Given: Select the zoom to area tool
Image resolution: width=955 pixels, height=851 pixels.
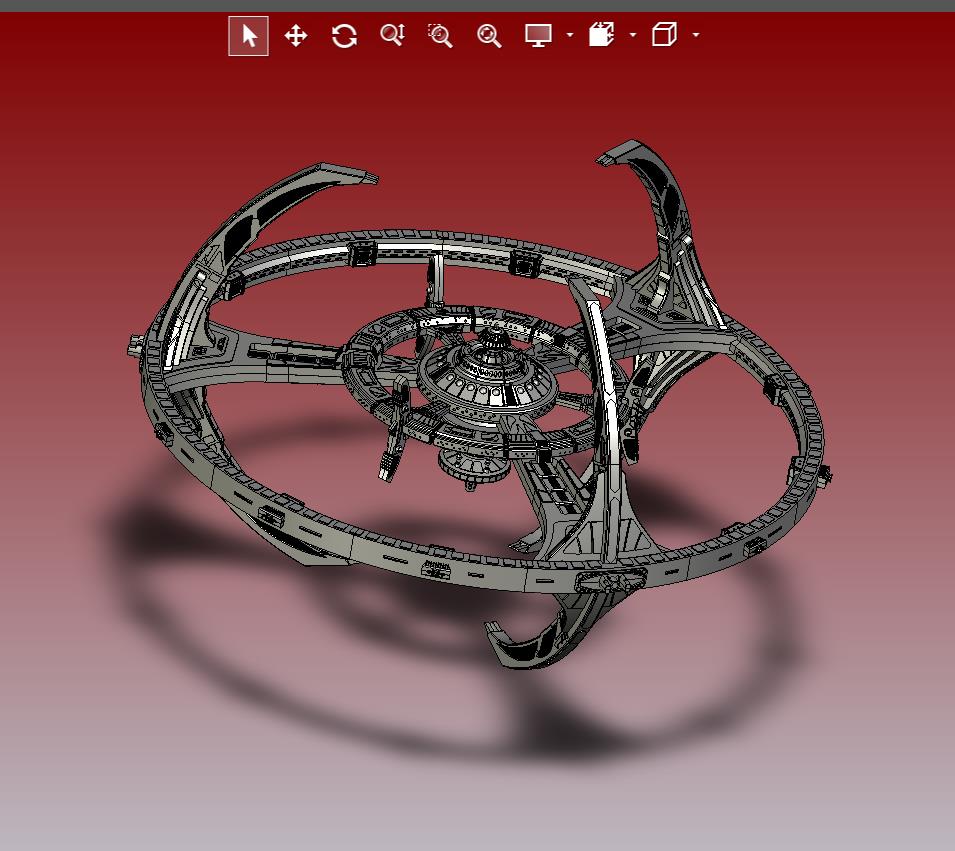Looking at the screenshot, I should pos(440,36).
